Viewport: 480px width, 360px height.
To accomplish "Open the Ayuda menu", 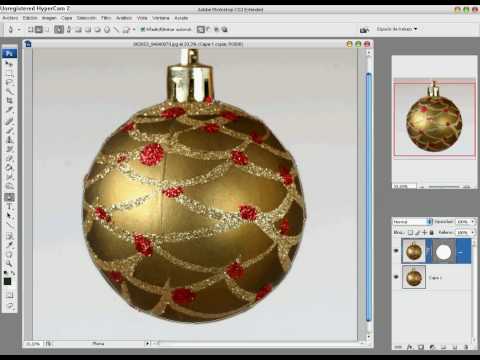I will point(181,18).
